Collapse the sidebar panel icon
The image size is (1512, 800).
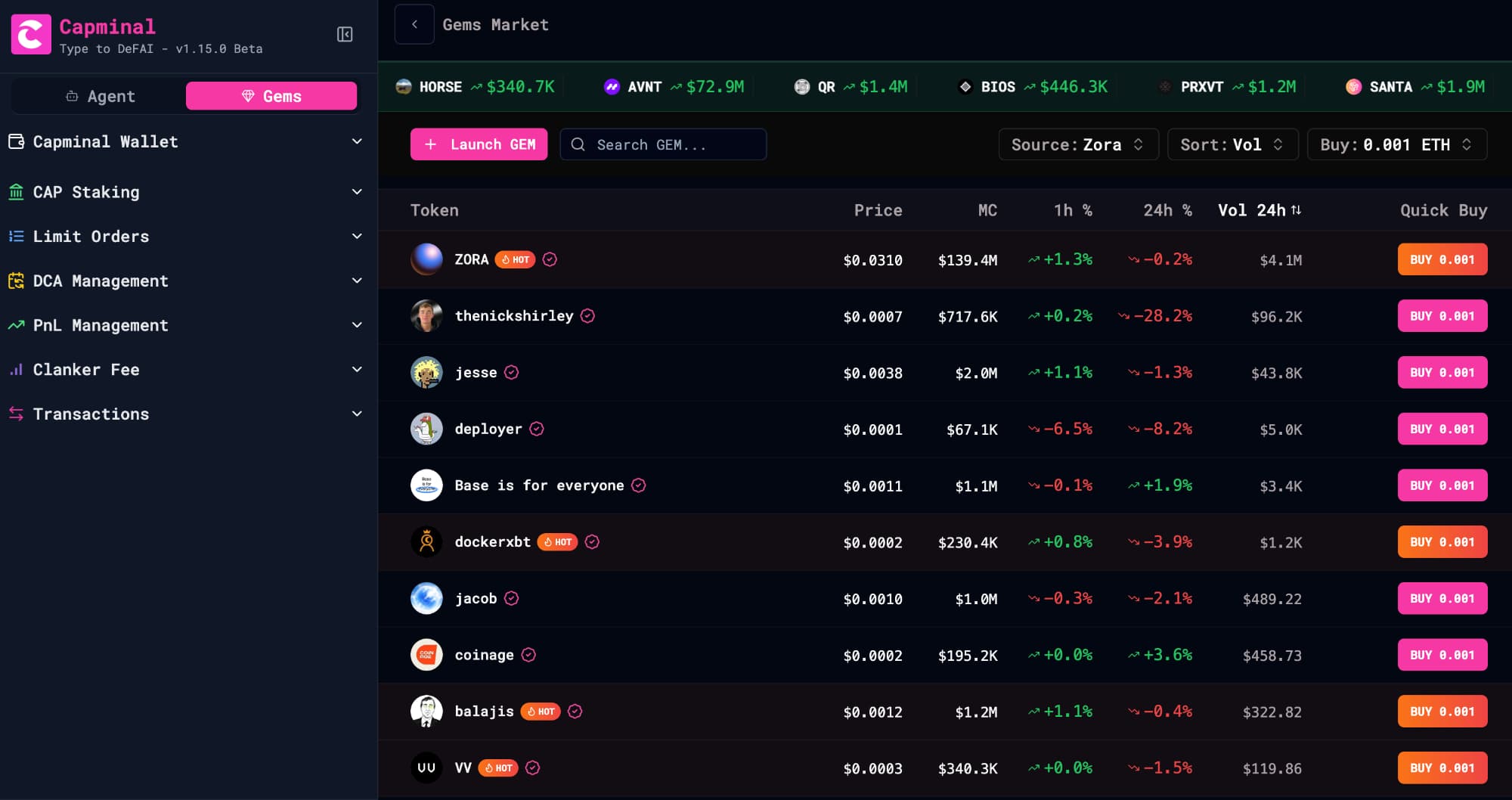click(x=345, y=35)
